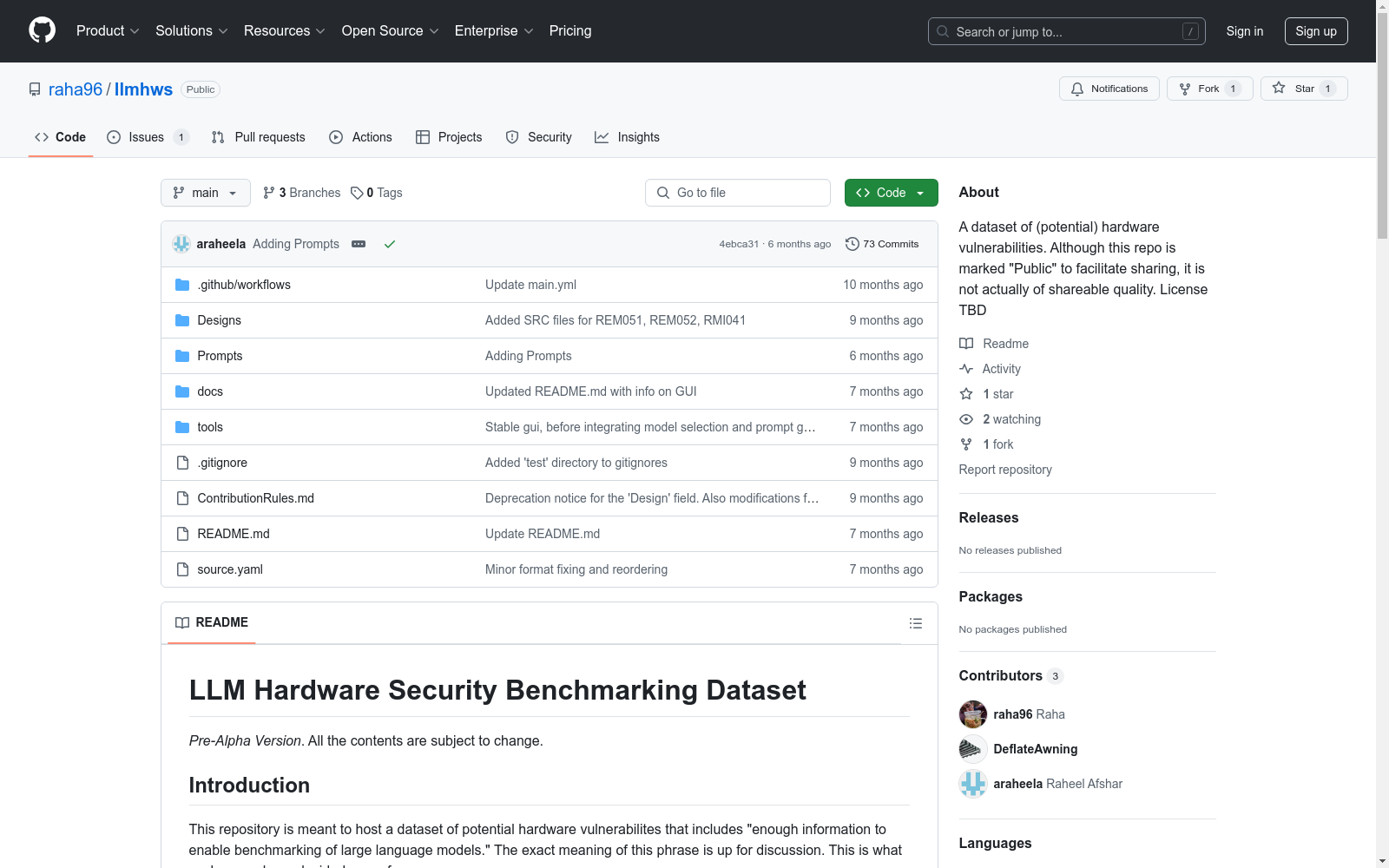Switch to the Security tab
This screenshot has height=868, width=1389.
coord(539,137)
